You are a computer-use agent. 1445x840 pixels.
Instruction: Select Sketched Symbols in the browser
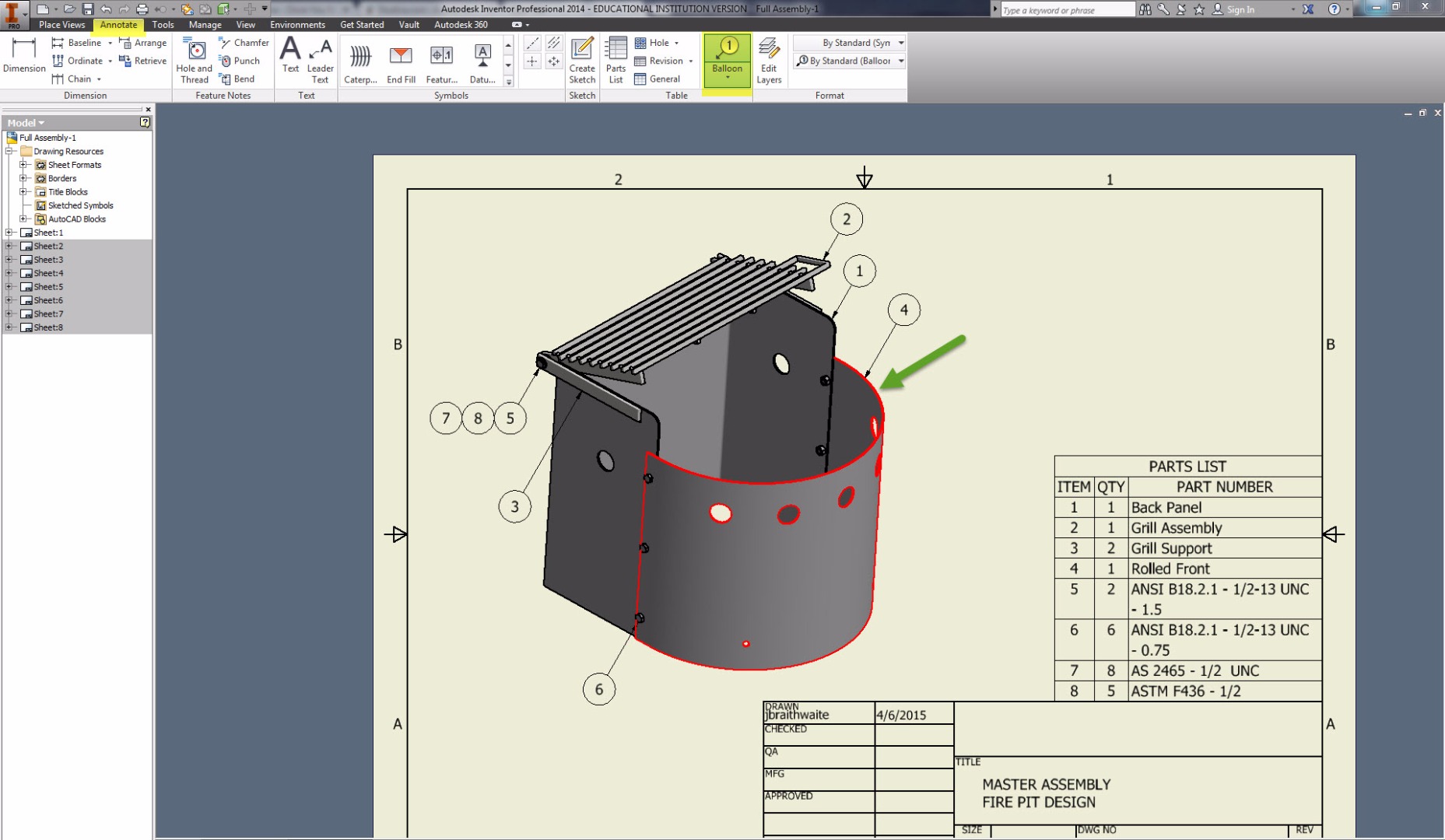(x=80, y=205)
